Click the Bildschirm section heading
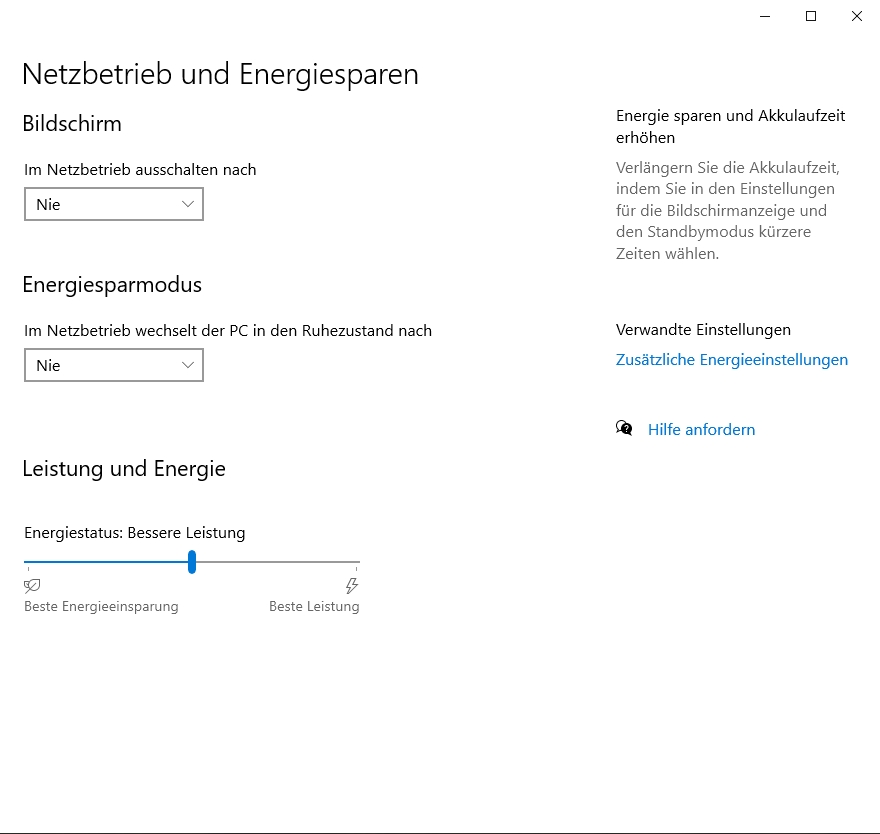Viewport: 880px width, 834px height. [72, 124]
